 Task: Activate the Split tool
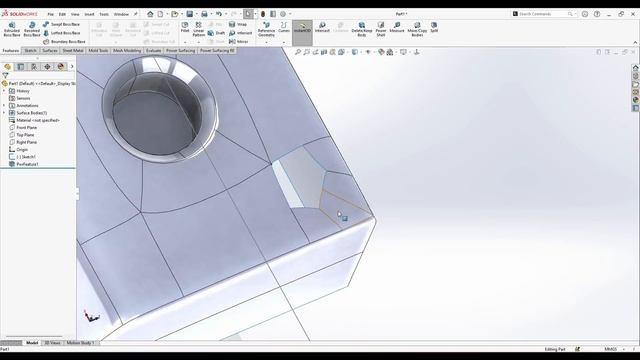(x=434, y=27)
